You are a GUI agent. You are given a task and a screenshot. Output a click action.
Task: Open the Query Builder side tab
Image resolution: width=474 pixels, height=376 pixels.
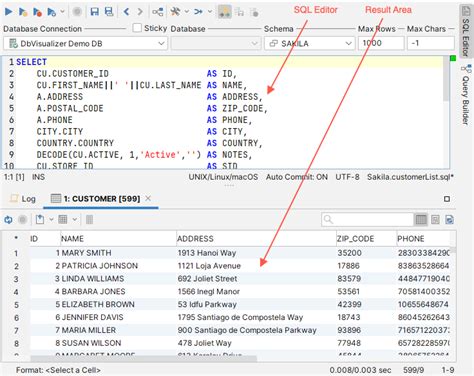[x=466, y=96]
